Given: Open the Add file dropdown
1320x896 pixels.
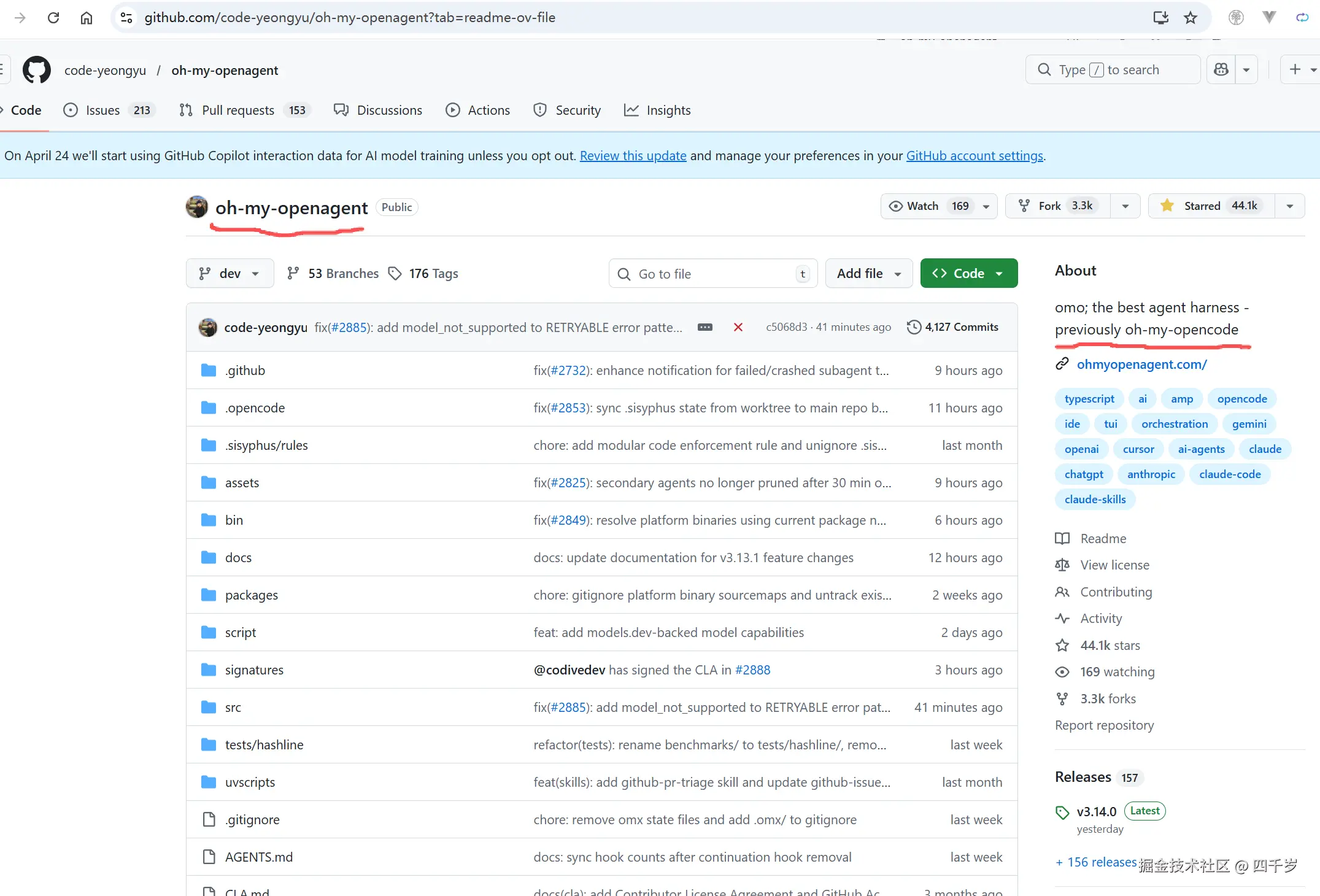Looking at the screenshot, I should (868, 273).
